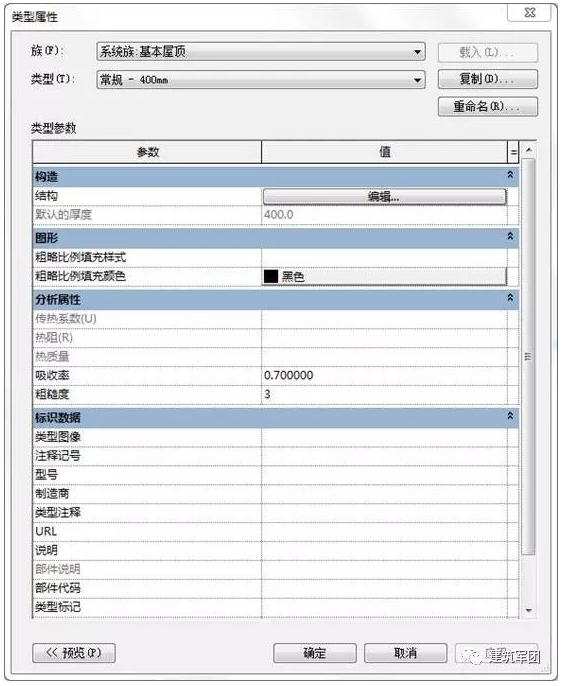Image resolution: width=561 pixels, height=686 pixels.
Task: Click scrollbar down arrow in parameter table
Action: [x=529, y=610]
